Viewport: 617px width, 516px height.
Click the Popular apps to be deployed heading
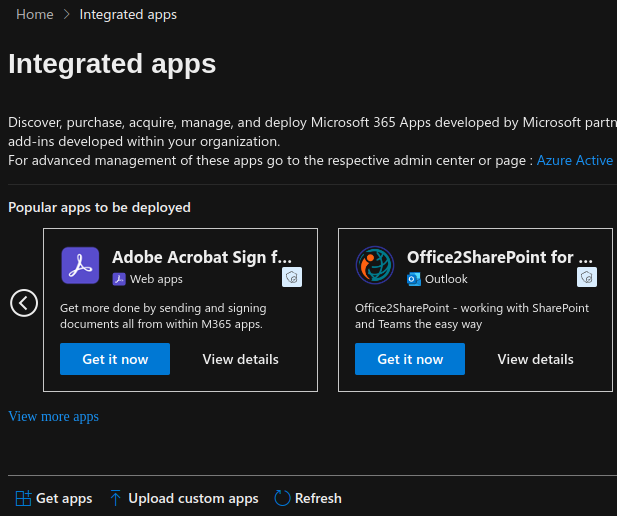coord(100,207)
